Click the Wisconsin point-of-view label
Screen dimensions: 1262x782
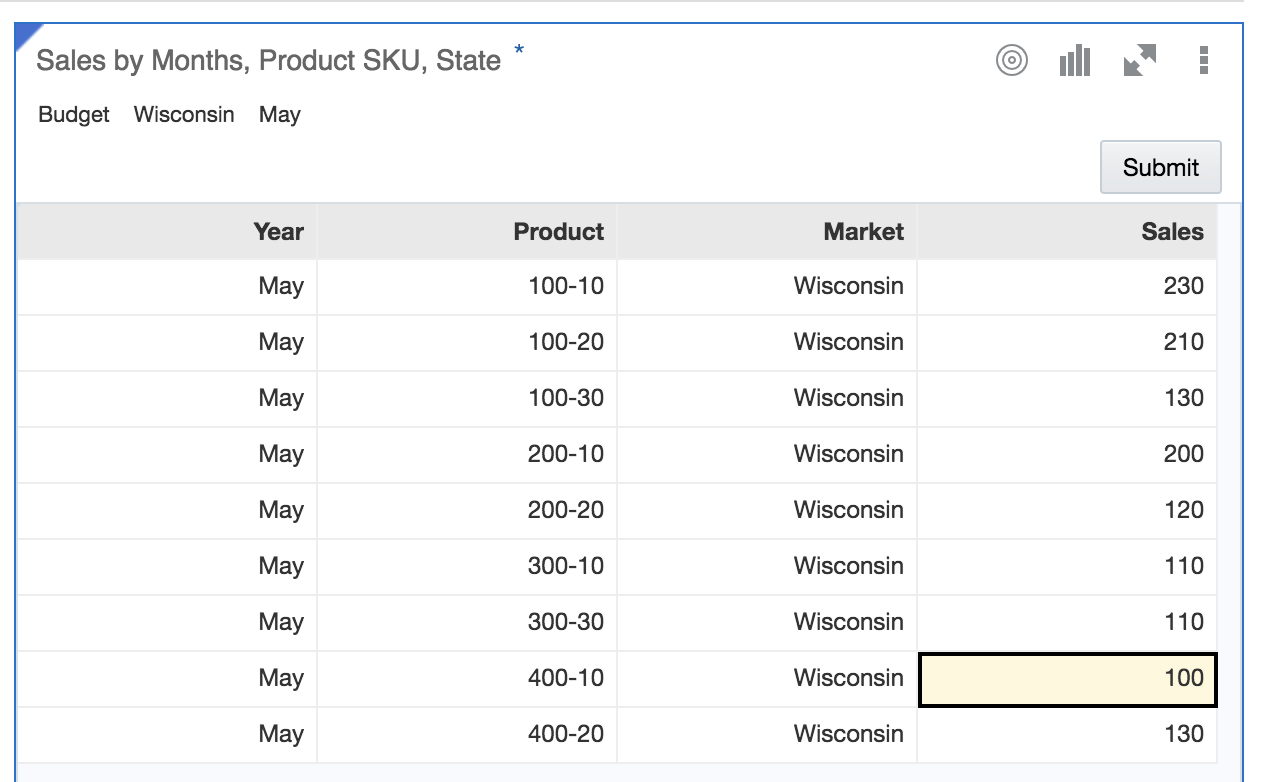pos(184,115)
